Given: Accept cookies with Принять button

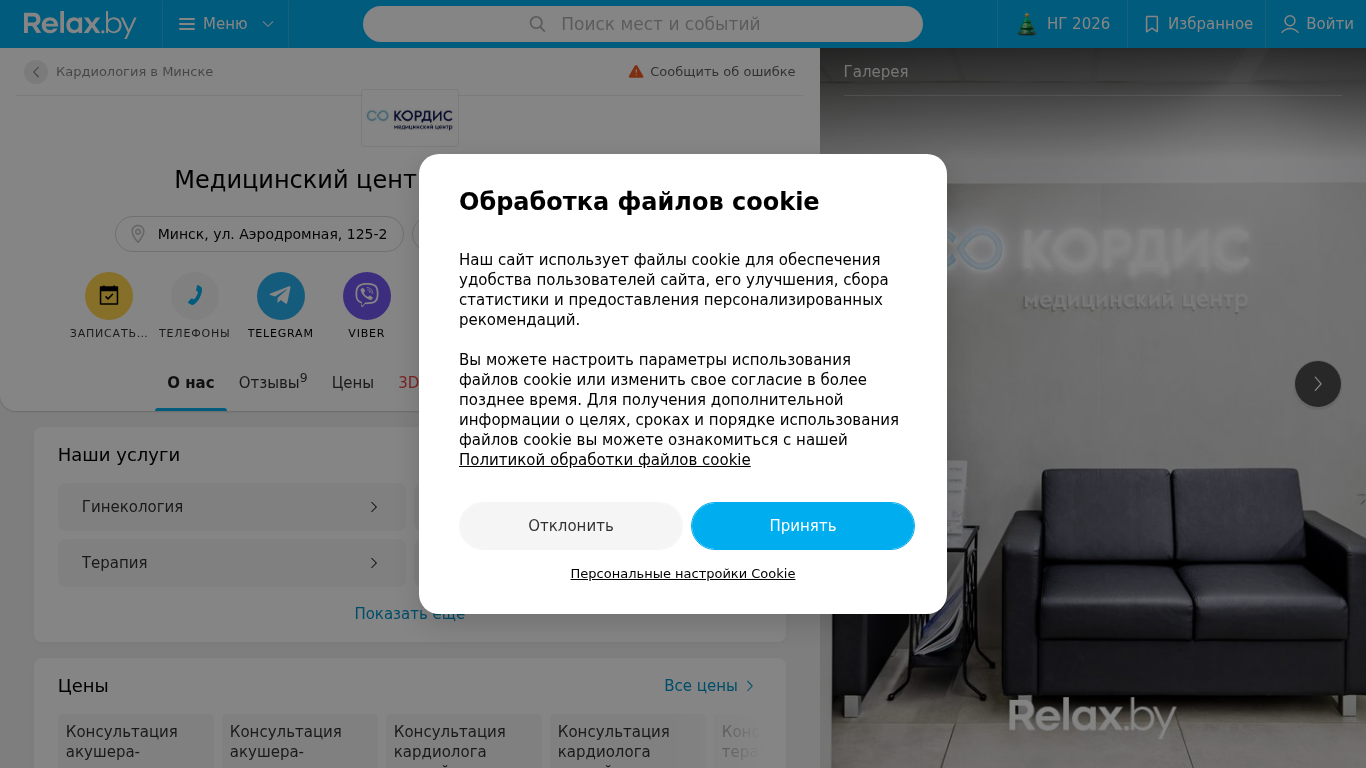Looking at the screenshot, I should [x=803, y=526].
